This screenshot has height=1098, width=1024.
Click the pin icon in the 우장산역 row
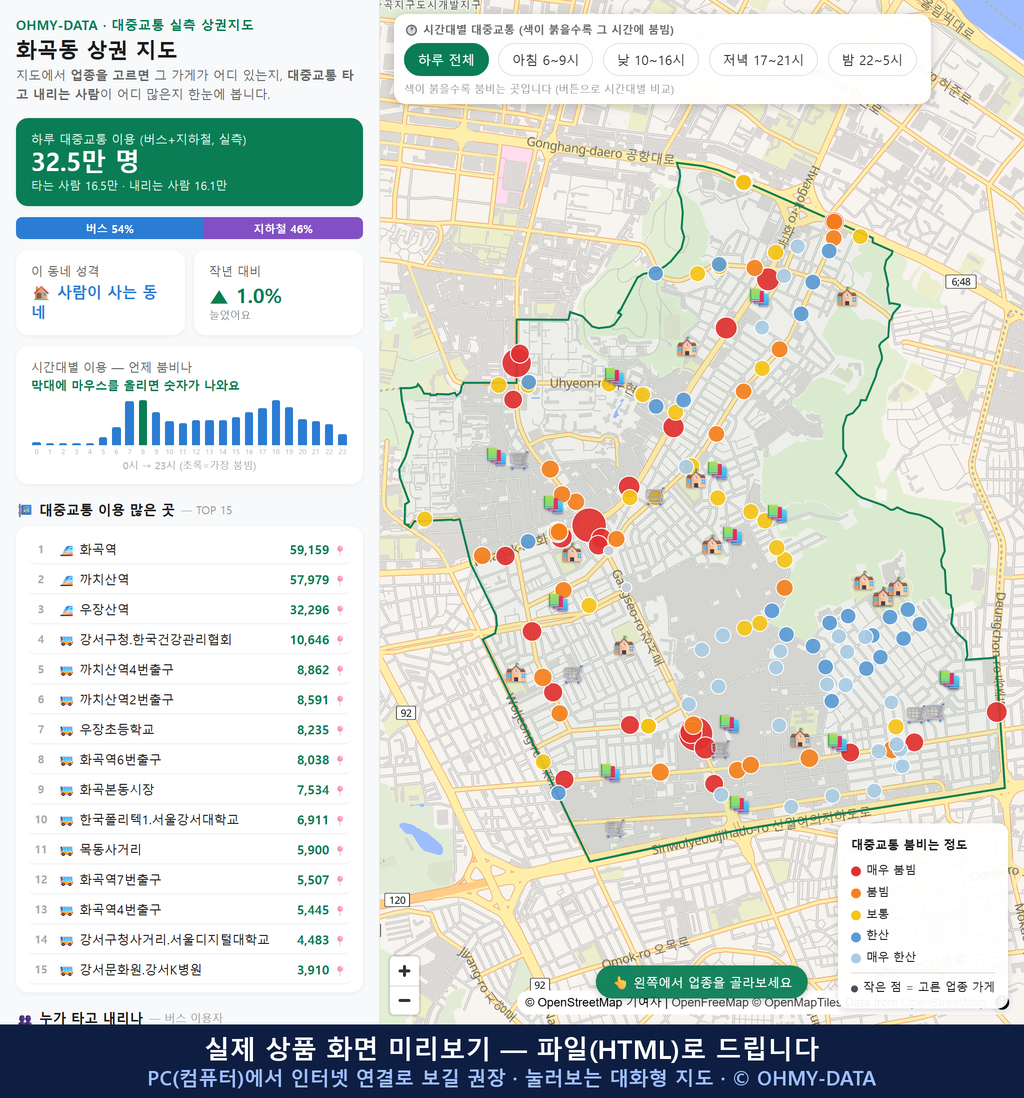point(340,611)
